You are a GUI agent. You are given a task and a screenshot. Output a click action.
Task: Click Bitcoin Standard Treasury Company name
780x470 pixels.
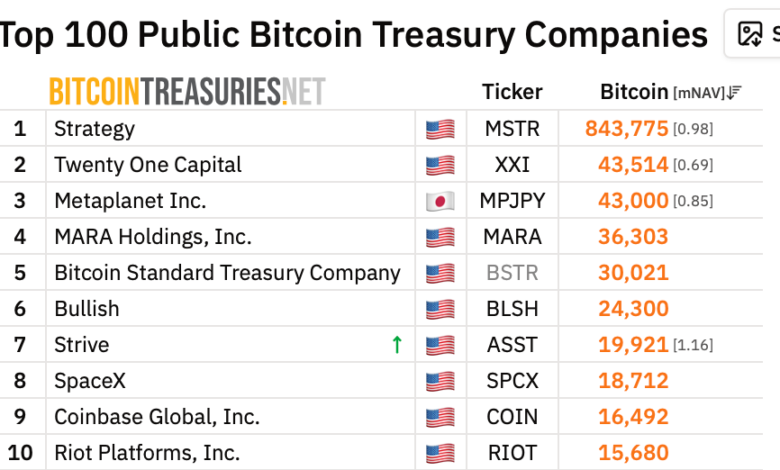227,273
